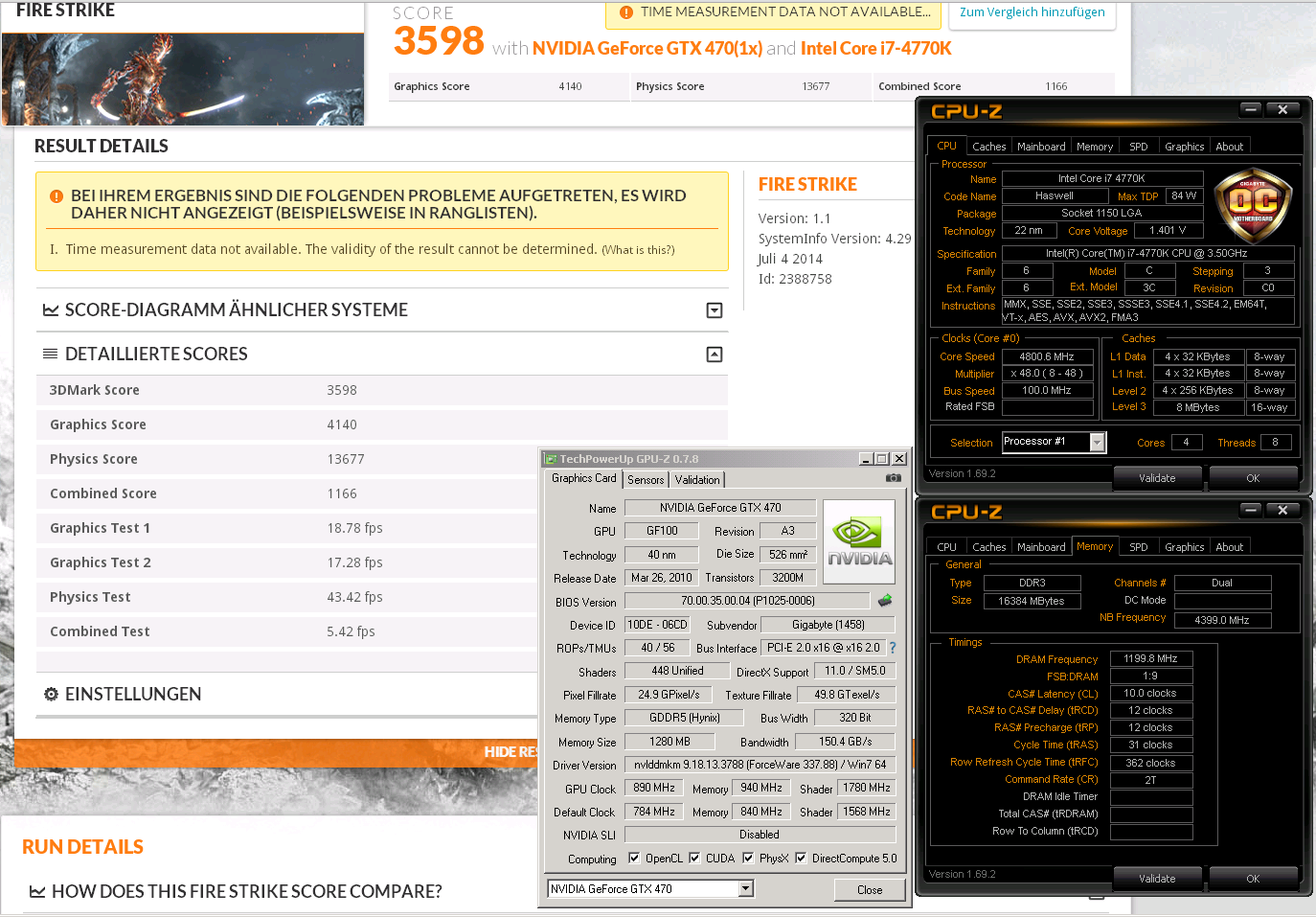Minimize the lower CPU-Z Memory window

point(1251,510)
